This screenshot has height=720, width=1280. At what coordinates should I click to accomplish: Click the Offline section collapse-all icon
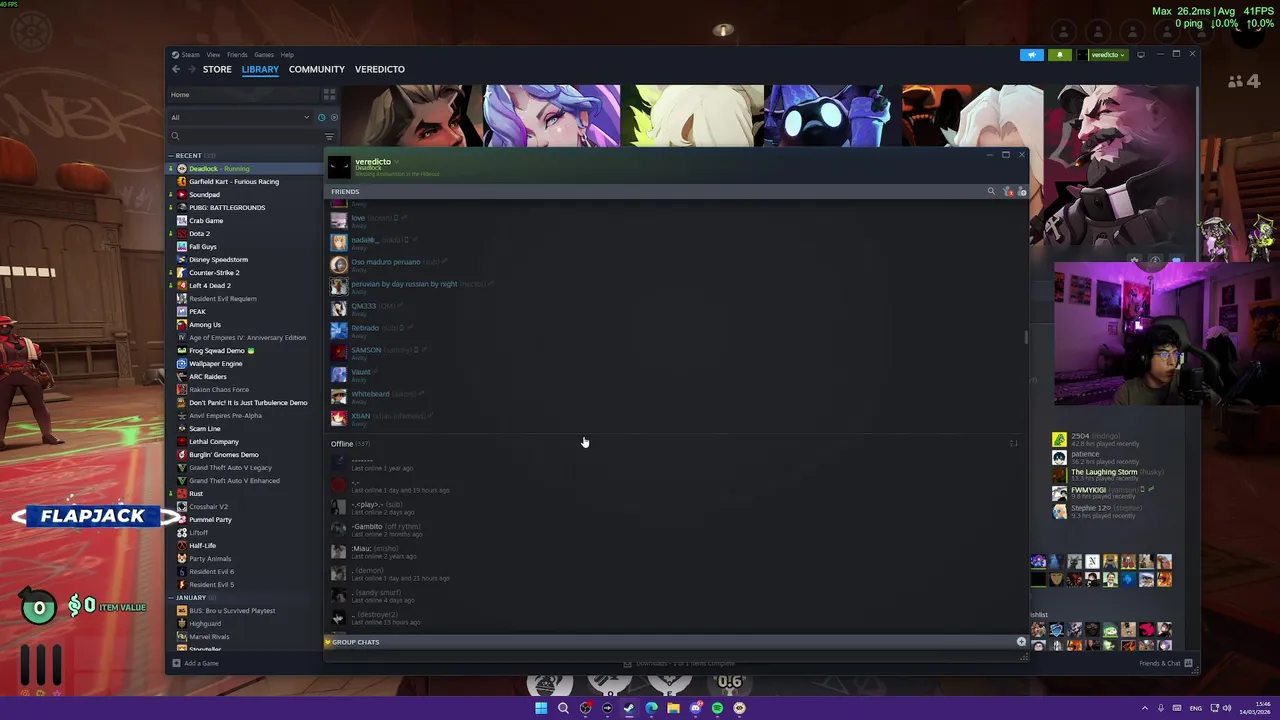click(1013, 444)
